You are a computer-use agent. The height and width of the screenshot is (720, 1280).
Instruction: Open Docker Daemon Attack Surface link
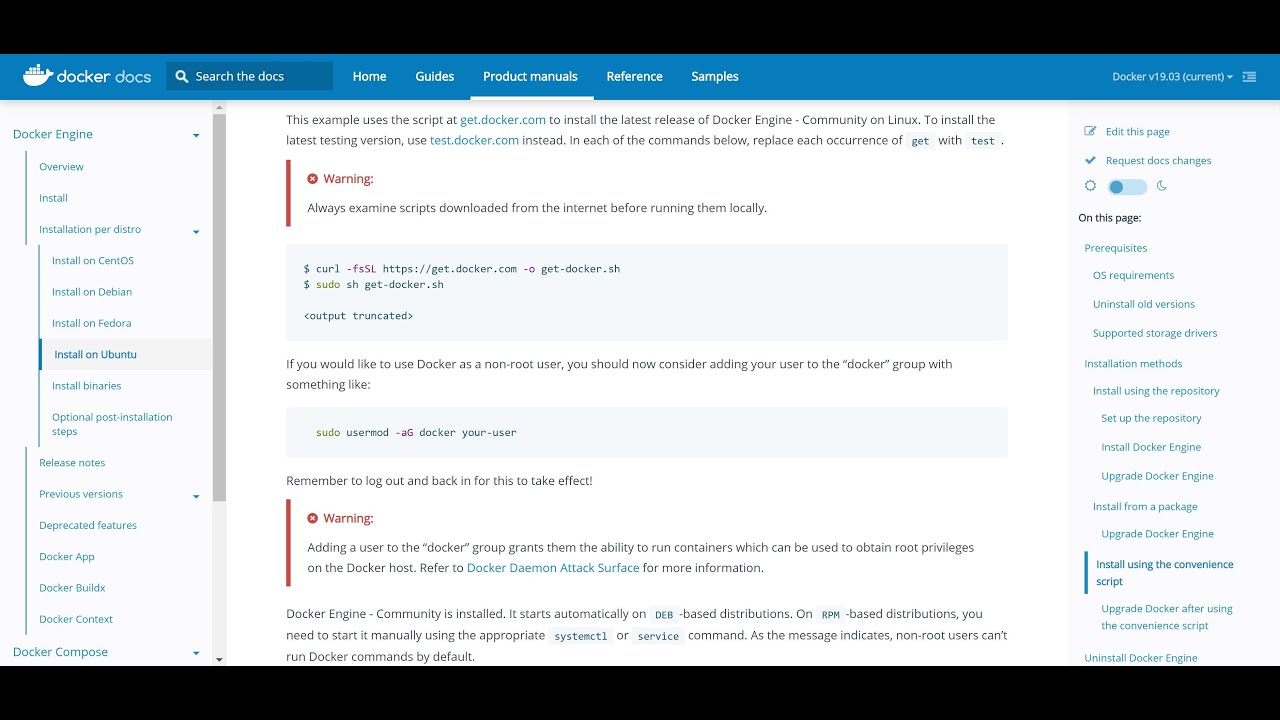553,567
